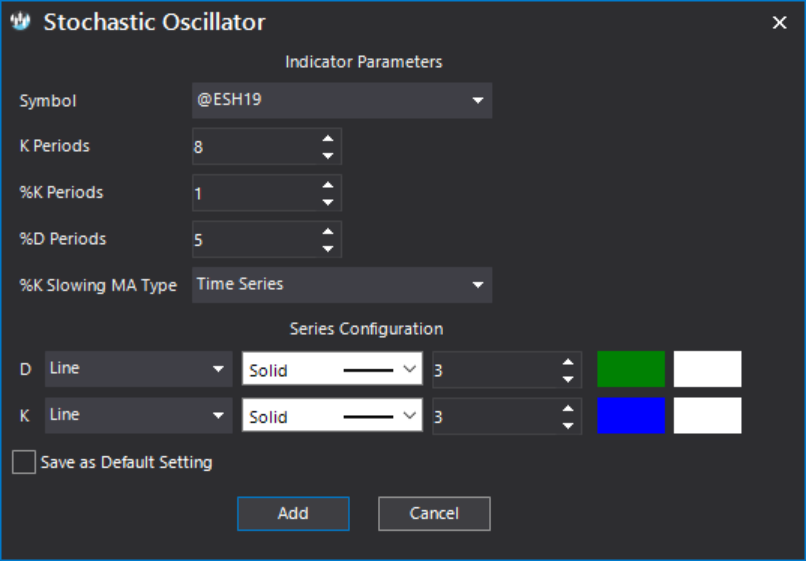Decrease K series line width arrow
This screenshot has width=806, height=561.
click(567, 425)
